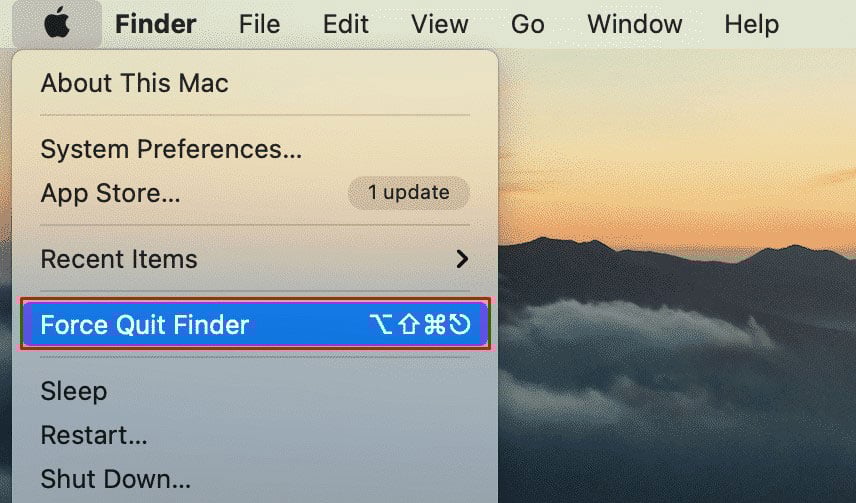This screenshot has height=503, width=856.
Task: Select the Recent Items entry
Action: coord(255,259)
